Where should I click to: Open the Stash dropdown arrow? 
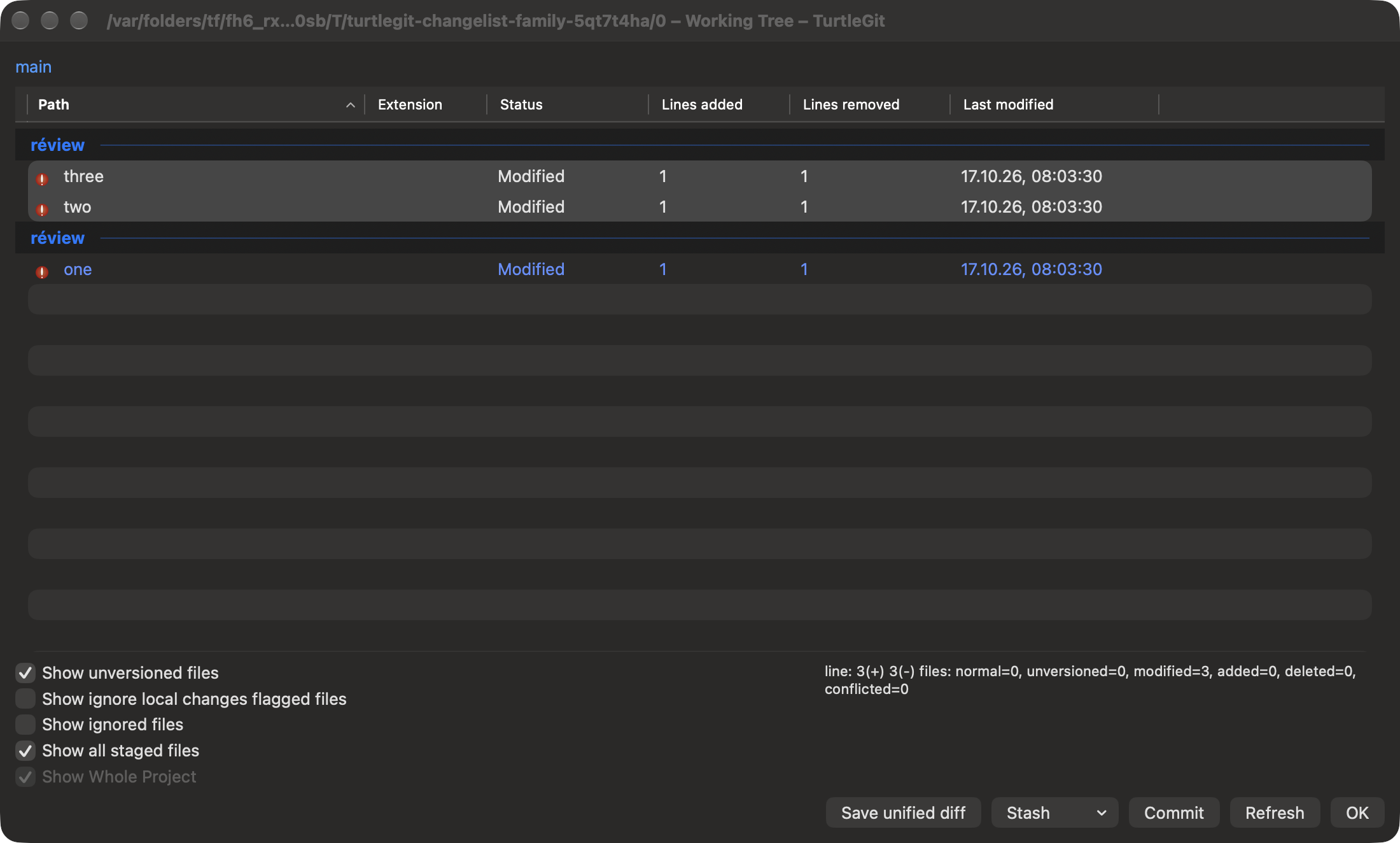click(x=1102, y=813)
